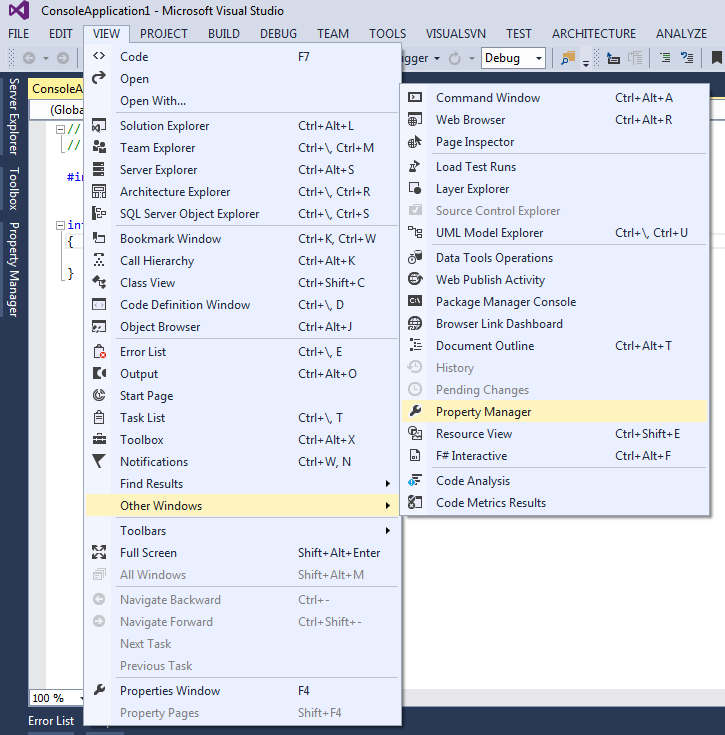Click the Property Manager wrench icon
The height and width of the screenshot is (735, 725).
415,412
